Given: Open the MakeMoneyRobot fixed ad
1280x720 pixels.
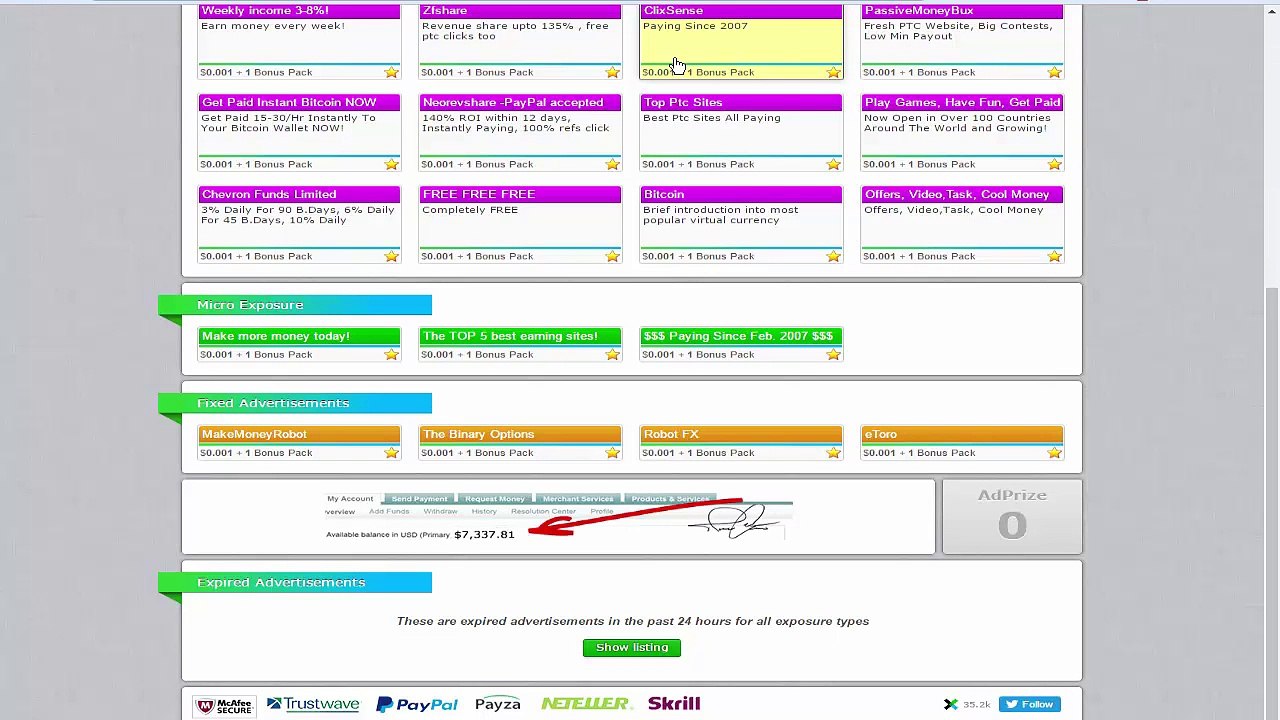Looking at the screenshot, I should point(299,434).
